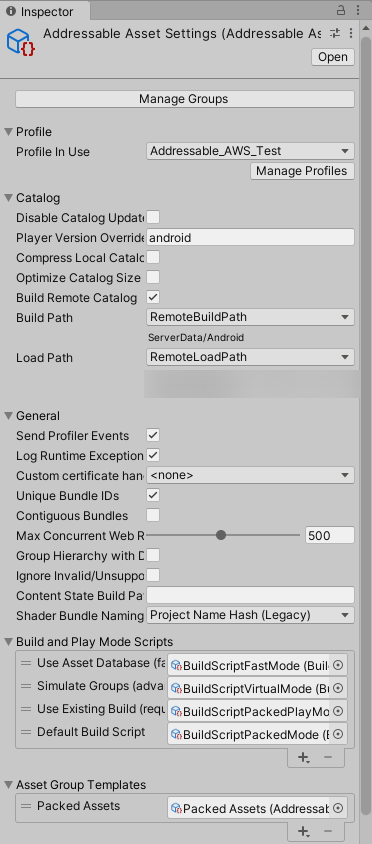Click the Max Concurrent Web Requests value 500
This screenshot has height=844, width=372.
329,536
